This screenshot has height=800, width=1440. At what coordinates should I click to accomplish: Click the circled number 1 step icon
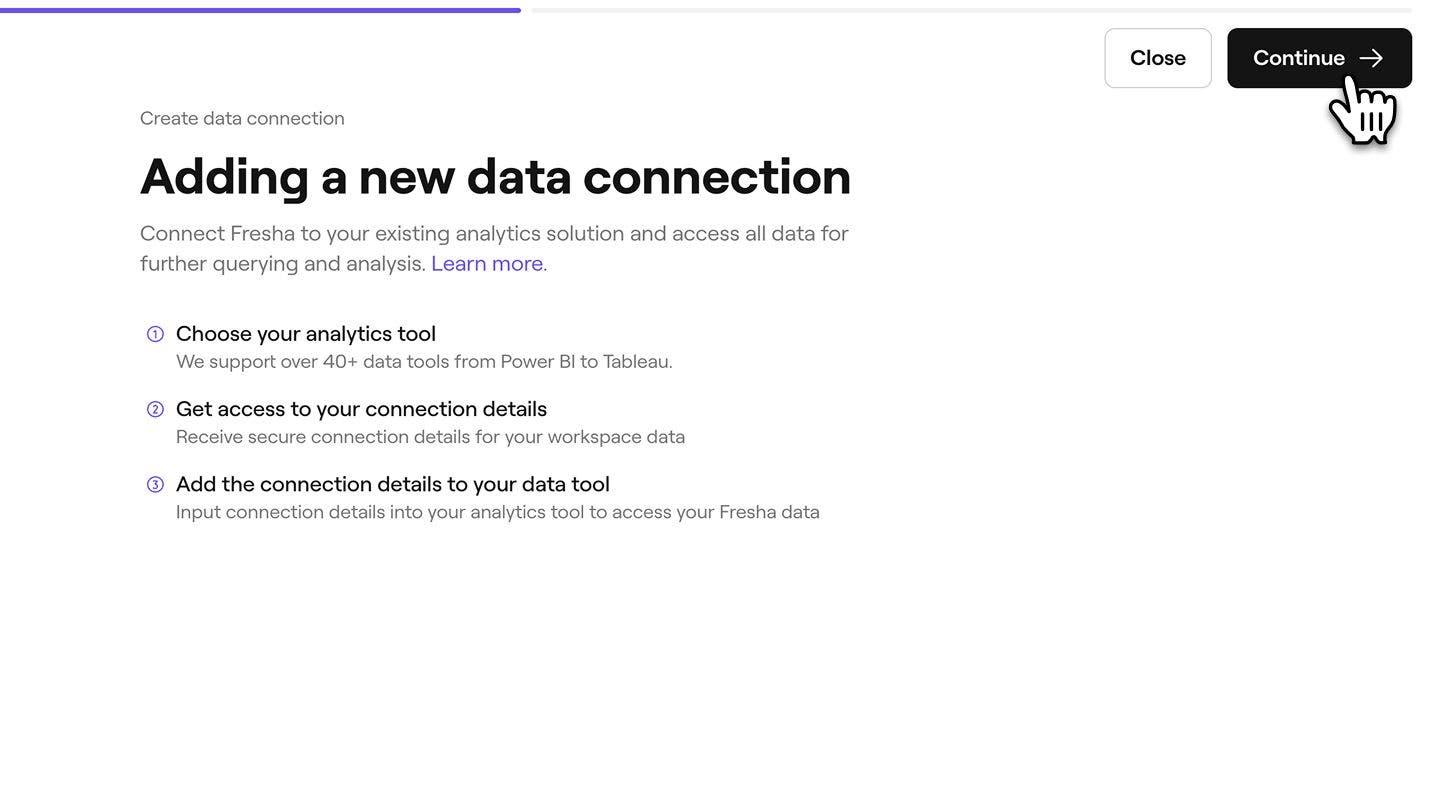click(155, 334)
